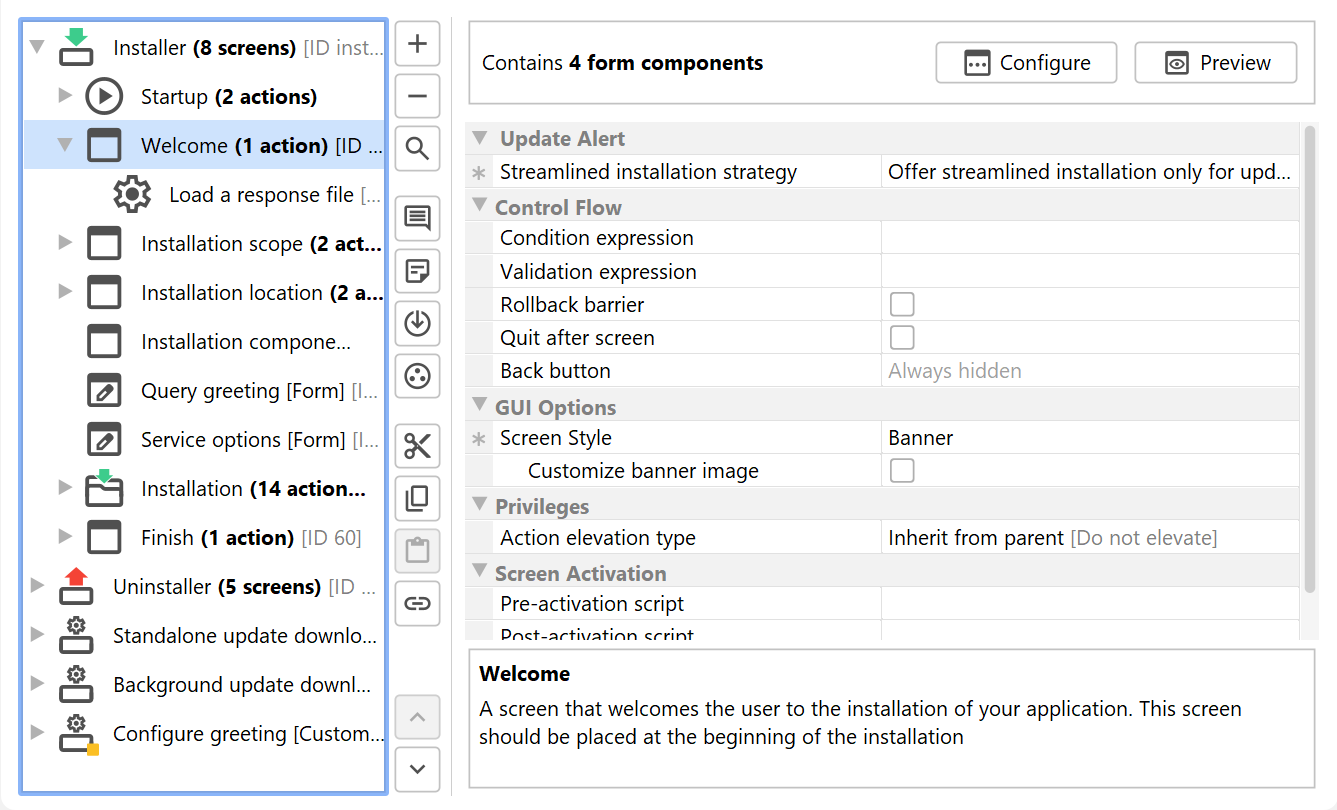Image resolution: width=1337 pixels, height=810 pixels.
Task: Click the Preview button
Action: pos(1216,63)
